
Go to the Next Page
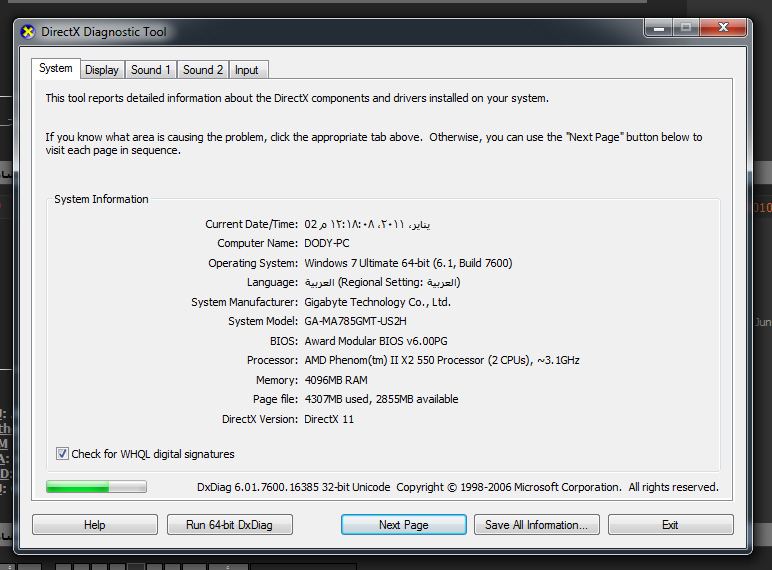404,525
